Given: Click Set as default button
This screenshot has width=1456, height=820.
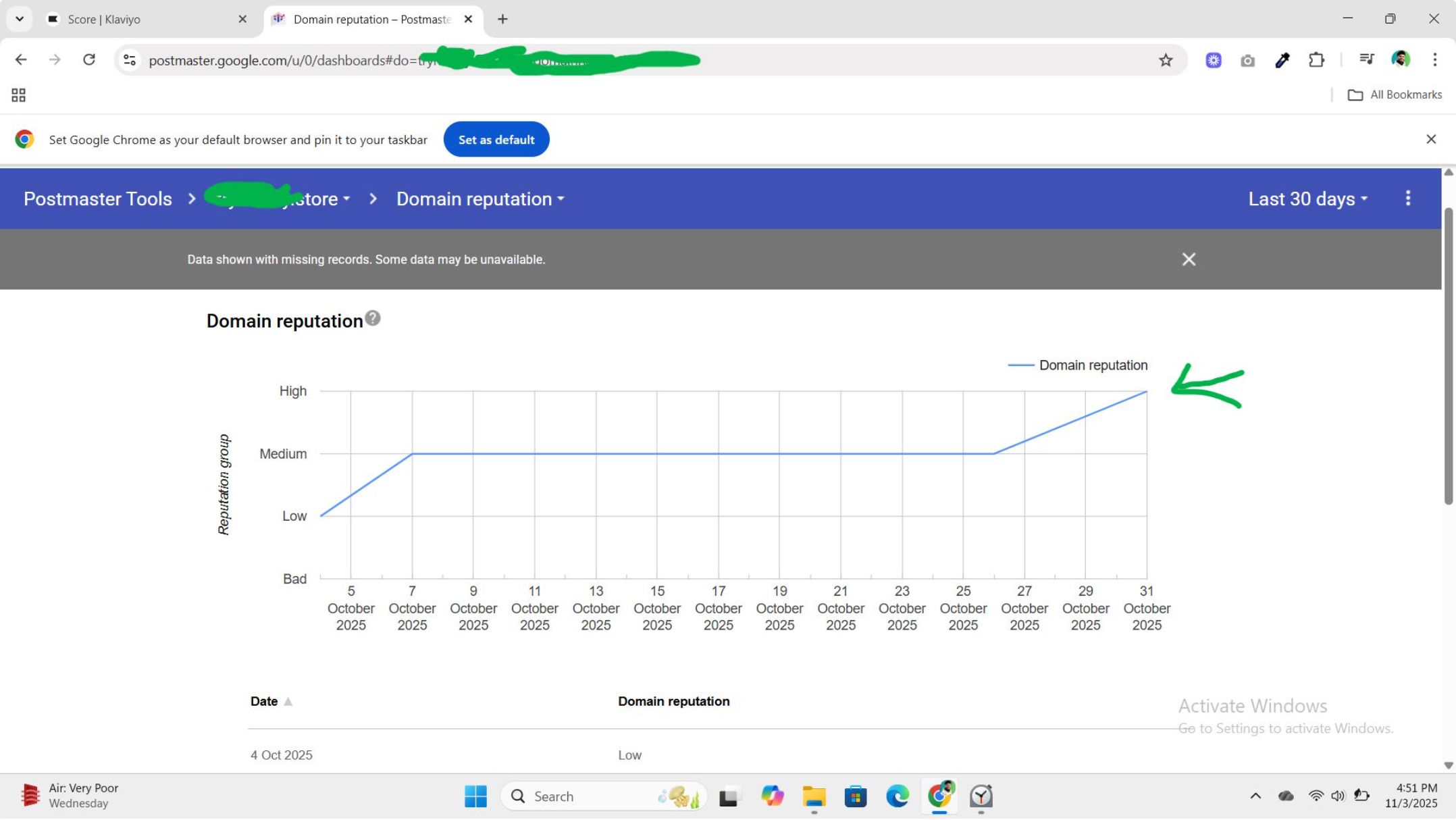Looking at the screenshot, I should click(496, 140).
